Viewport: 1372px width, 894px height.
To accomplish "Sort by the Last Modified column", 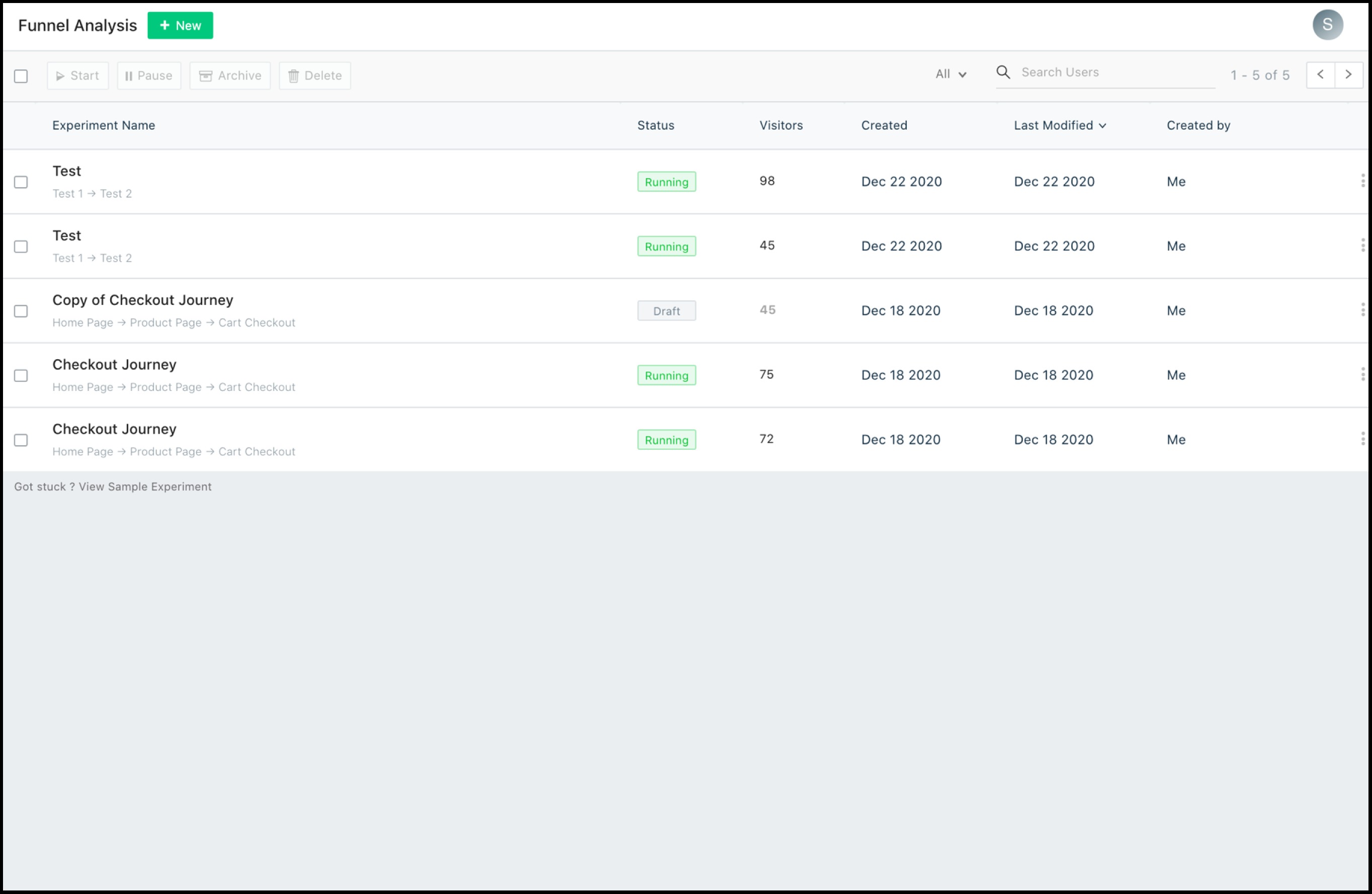I will [x=1060, y=126].
